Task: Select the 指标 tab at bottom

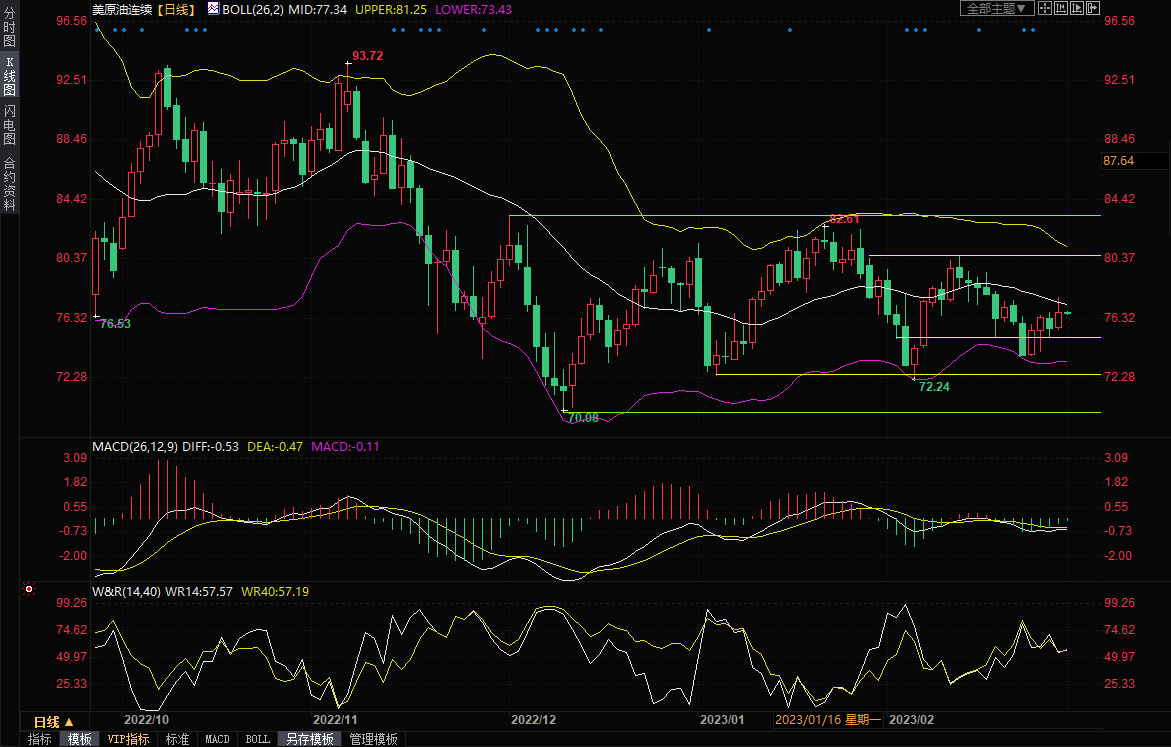Action: (40, 739)
